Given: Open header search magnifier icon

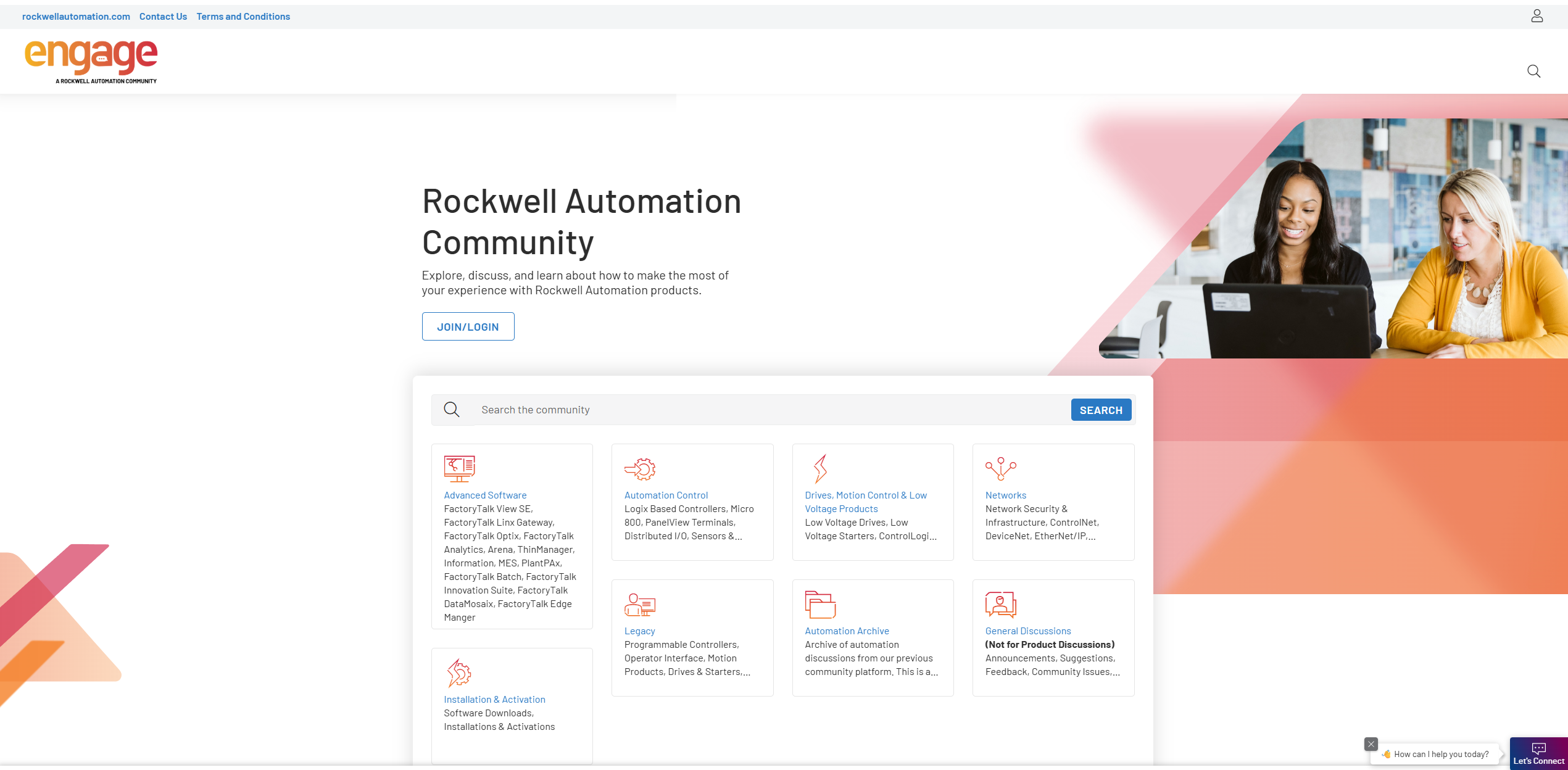Looking at the screenshot, I should pos(1533,71).
